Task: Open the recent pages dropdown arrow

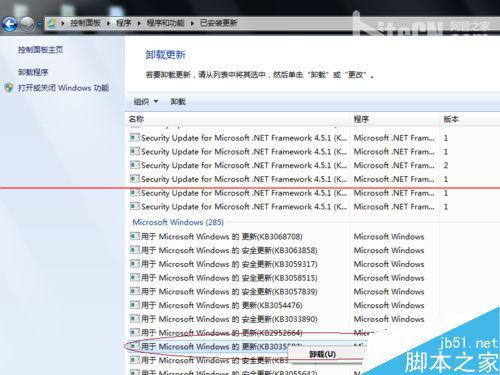Action: click(x=39, y=24)
